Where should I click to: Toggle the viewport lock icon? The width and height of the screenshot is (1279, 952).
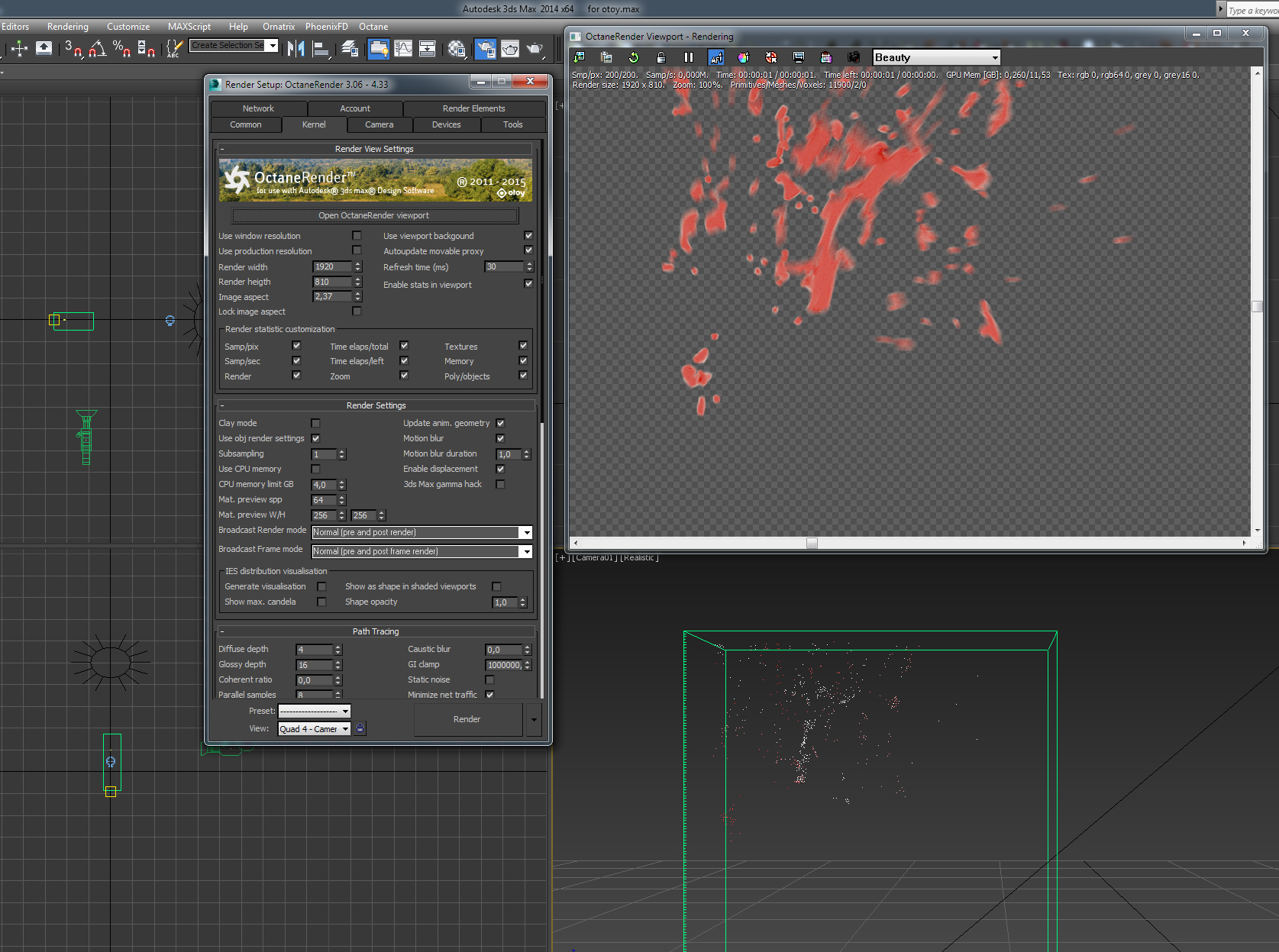(661, 57)
